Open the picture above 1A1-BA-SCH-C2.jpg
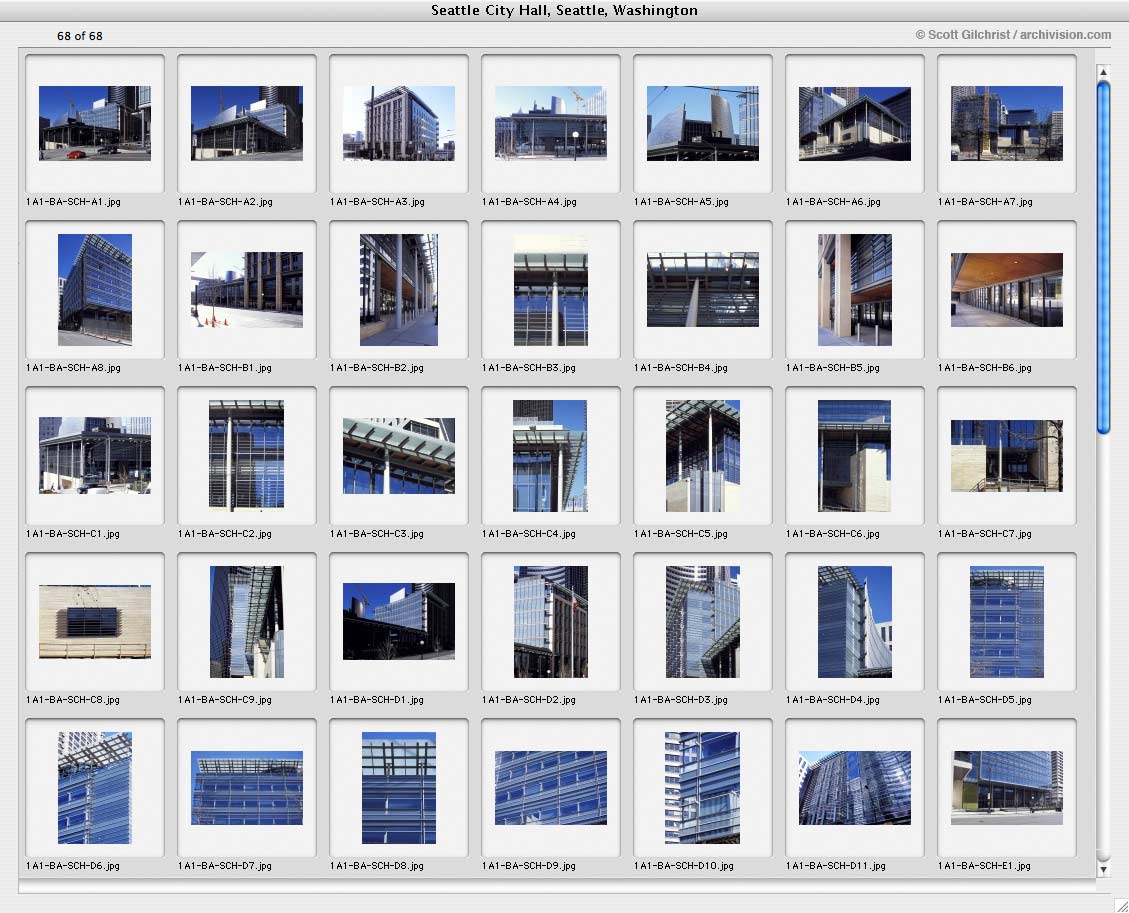Viewport: 1129px width, 913px height. (x=247, y=455)
